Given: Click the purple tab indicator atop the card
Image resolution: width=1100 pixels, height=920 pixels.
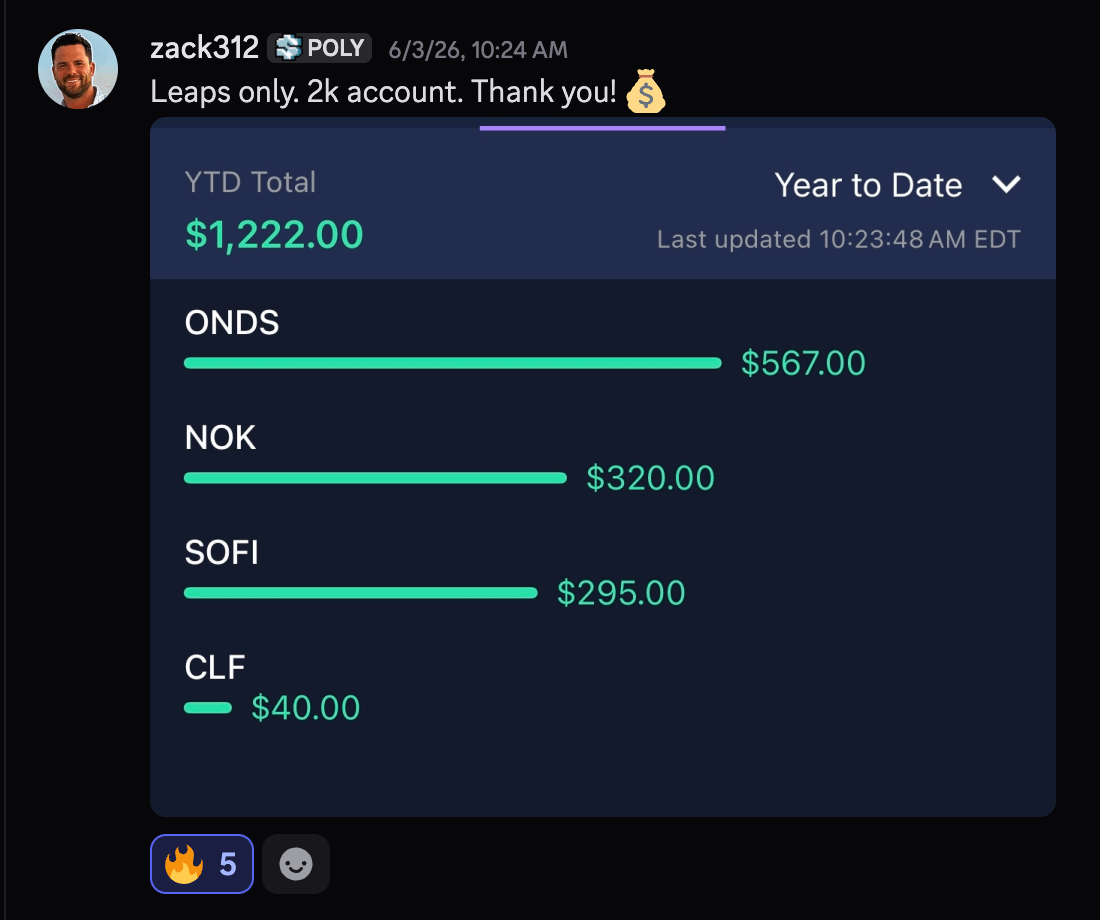Looking at the screenshot, I should [x=603, y=128].
